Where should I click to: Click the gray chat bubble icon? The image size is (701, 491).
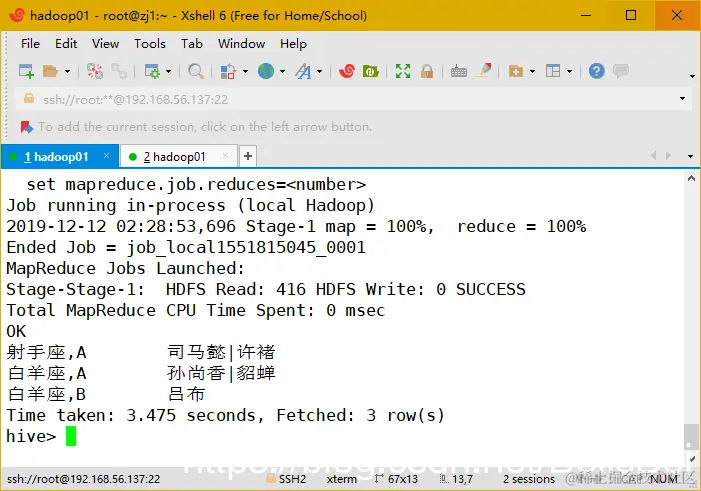(x=621, y=71)
